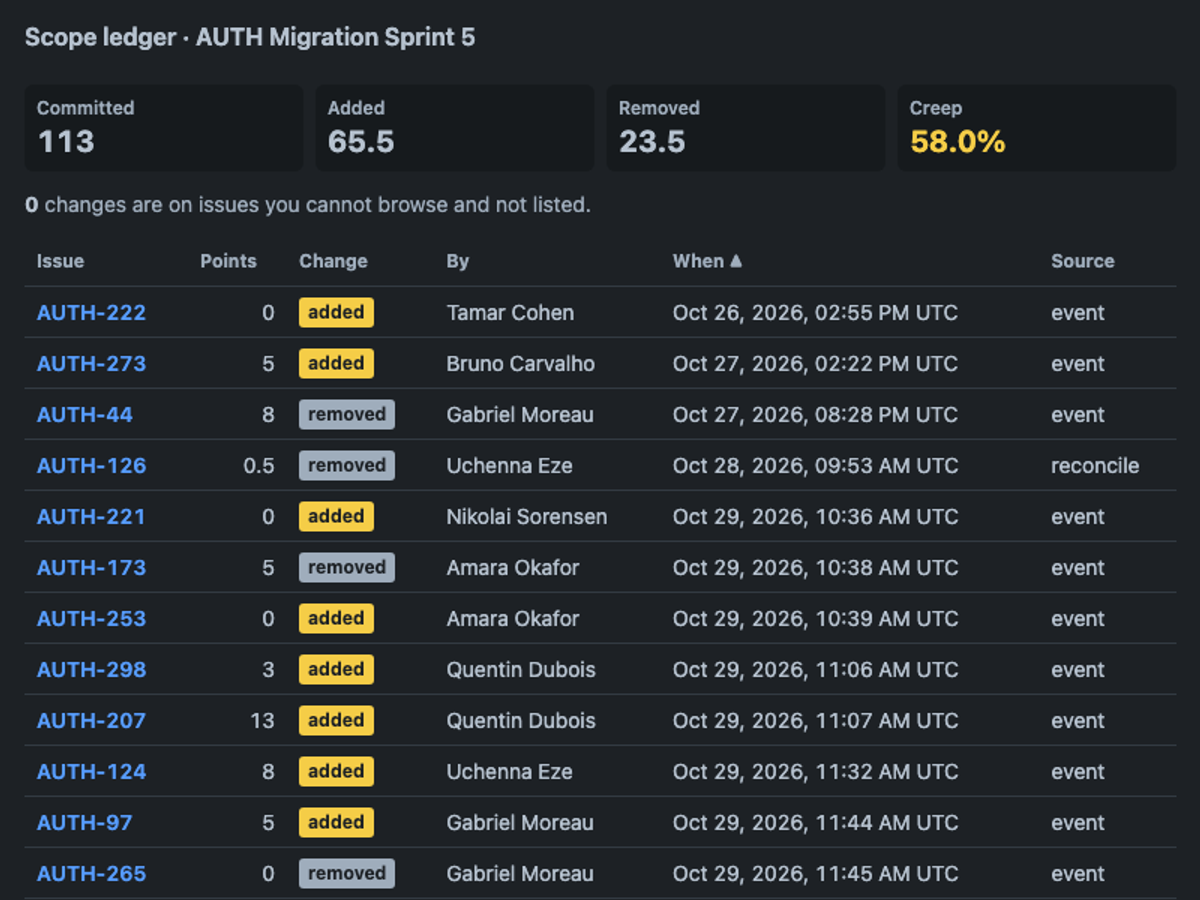The image size is (1200, 900).
Task: Click the removed badge on AUTH-126 row
Action: point(347,466)
